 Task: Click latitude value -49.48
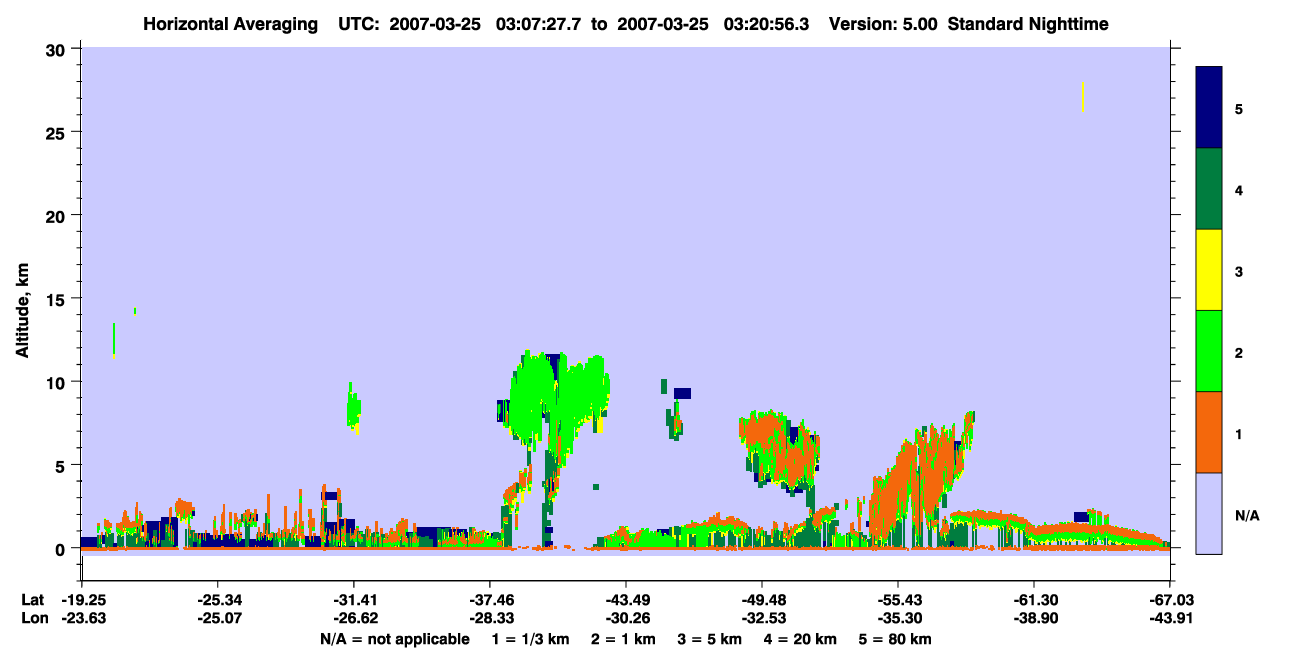tap(762, 600)
